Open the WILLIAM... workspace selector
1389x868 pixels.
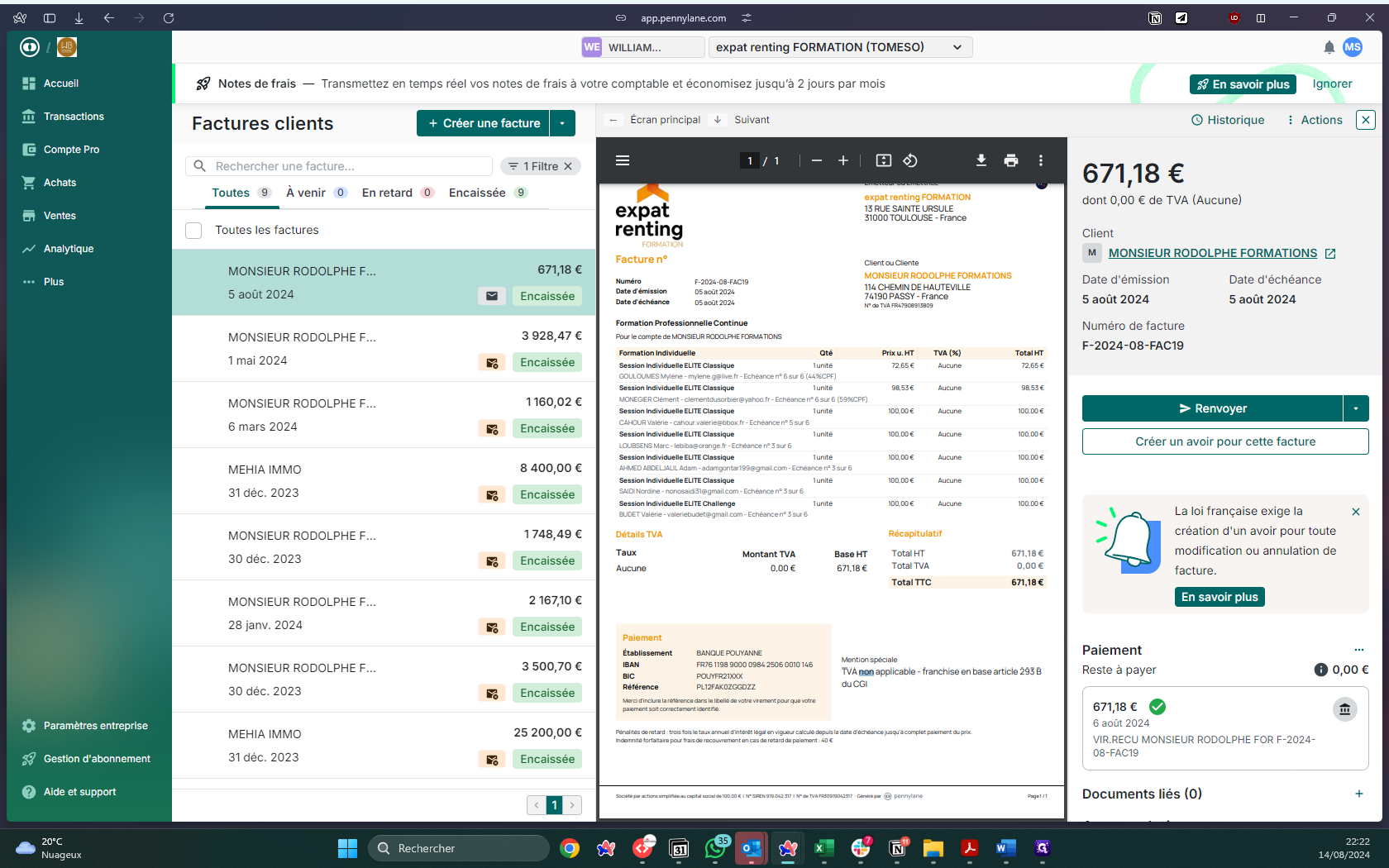(642, 47)
